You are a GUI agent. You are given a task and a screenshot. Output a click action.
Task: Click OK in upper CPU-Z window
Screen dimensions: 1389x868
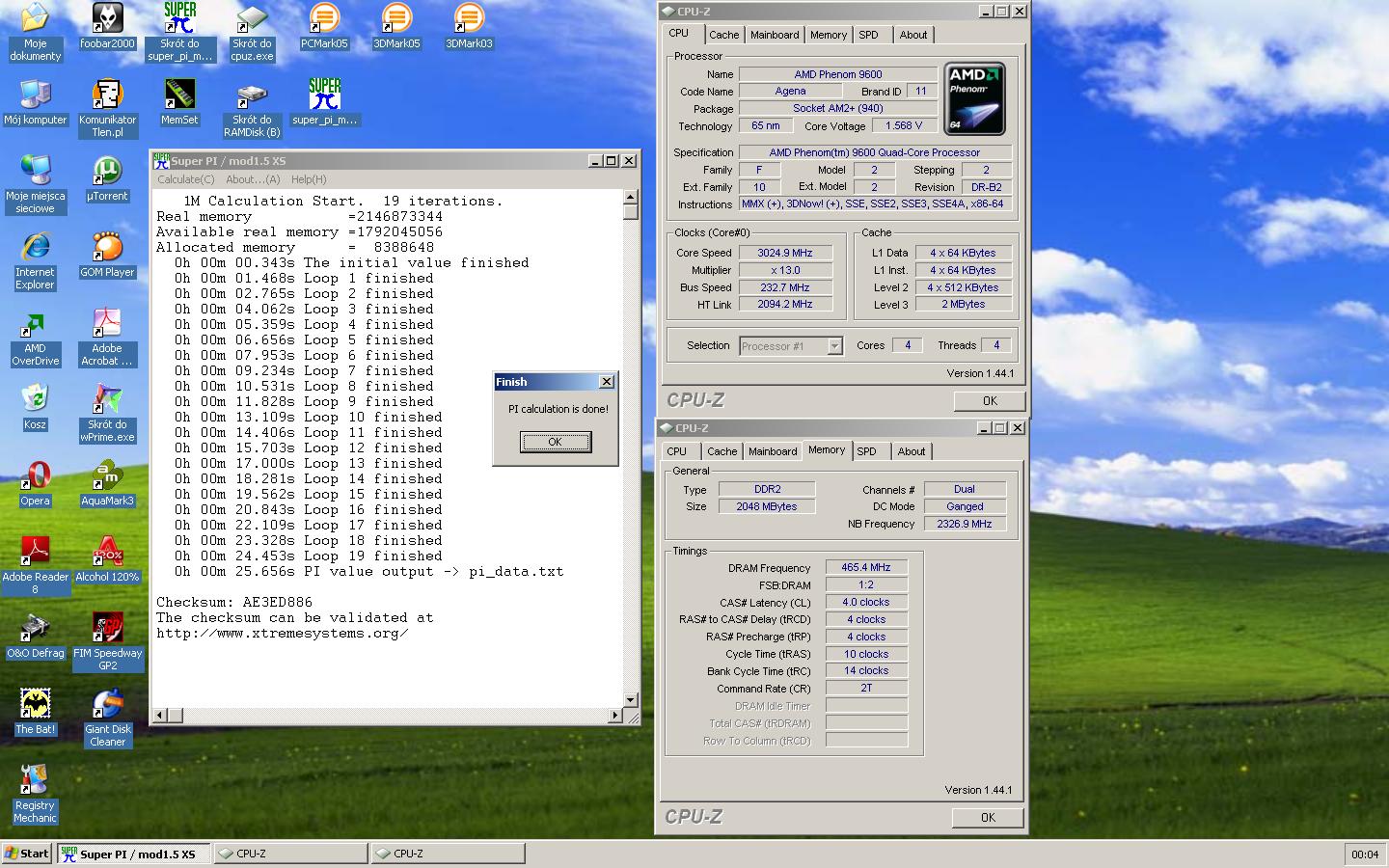[x=990, y=400]
